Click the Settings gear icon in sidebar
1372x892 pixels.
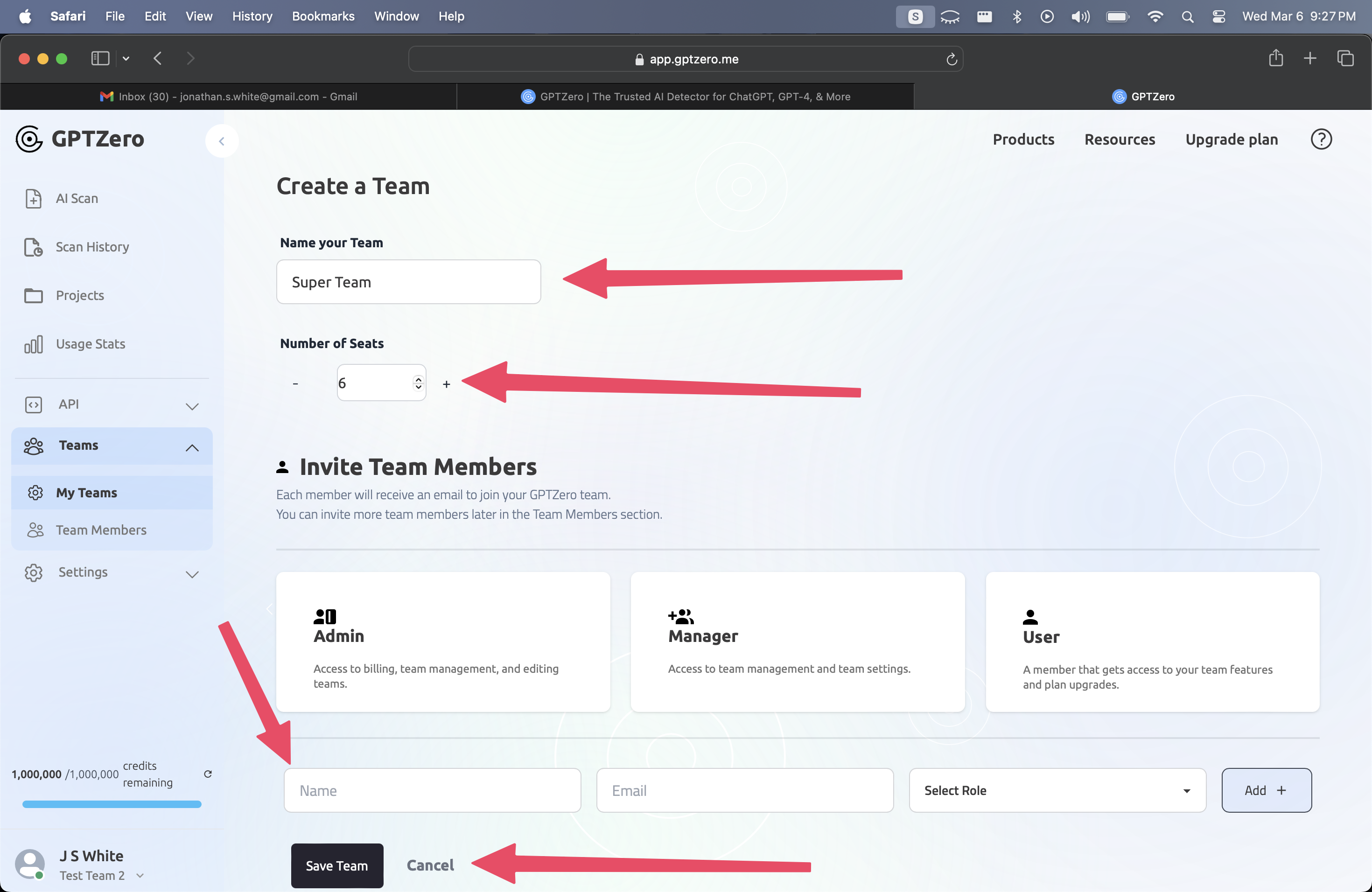click(34, 573)
